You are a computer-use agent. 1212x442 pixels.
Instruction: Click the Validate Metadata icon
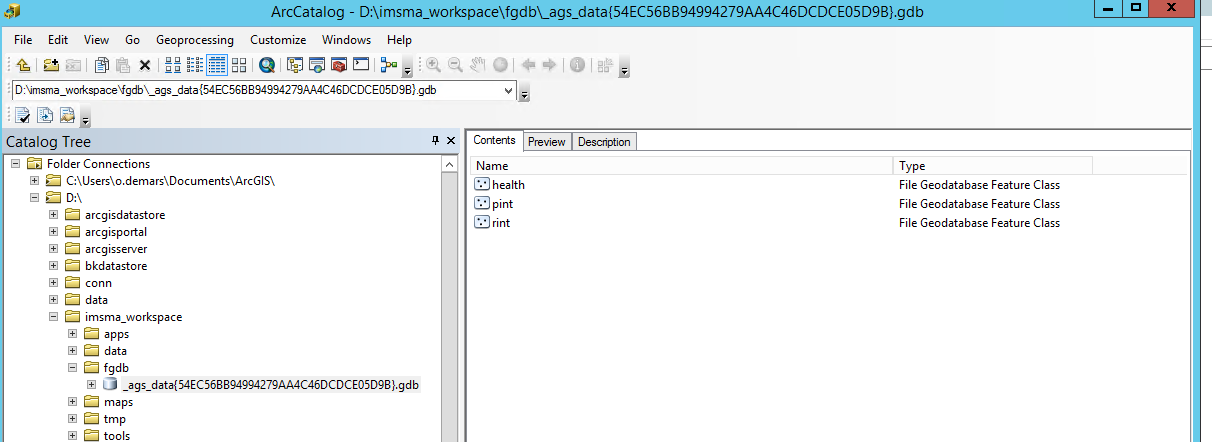click(x=22, y=116)
